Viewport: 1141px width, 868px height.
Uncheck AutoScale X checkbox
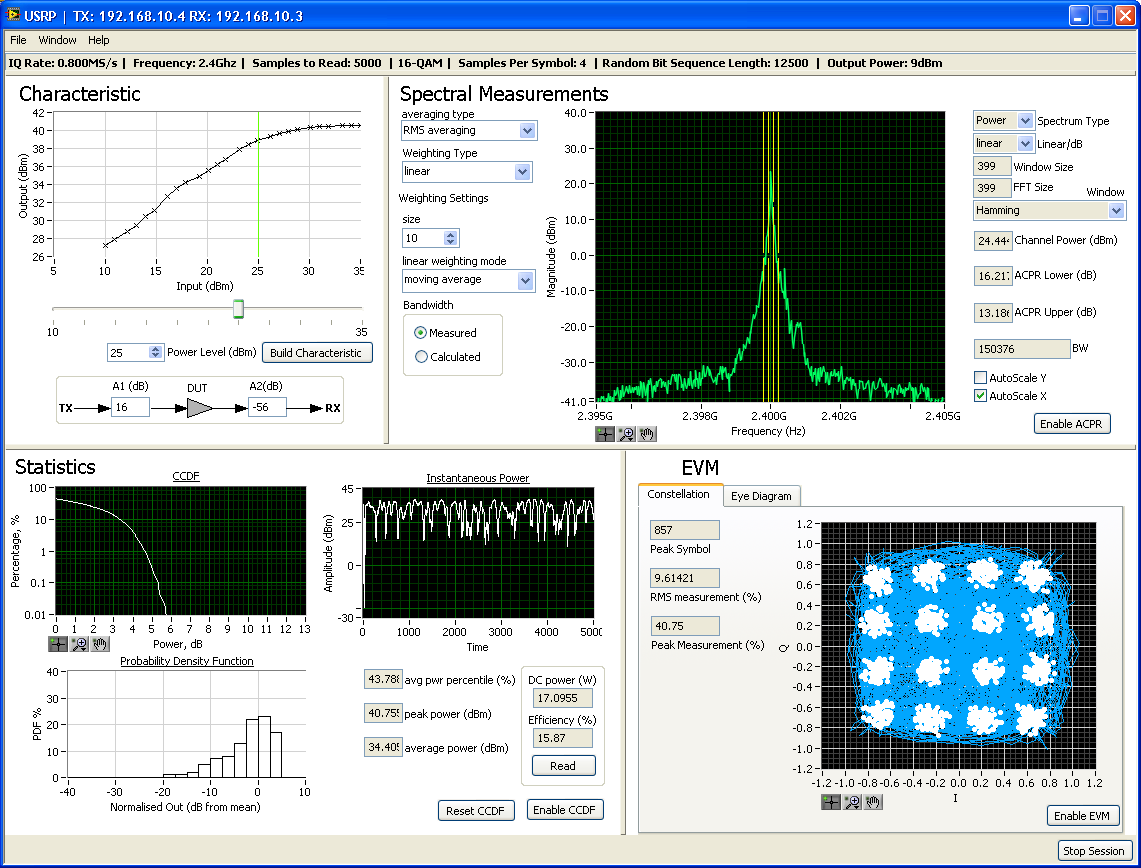click(x=981, y=396)
